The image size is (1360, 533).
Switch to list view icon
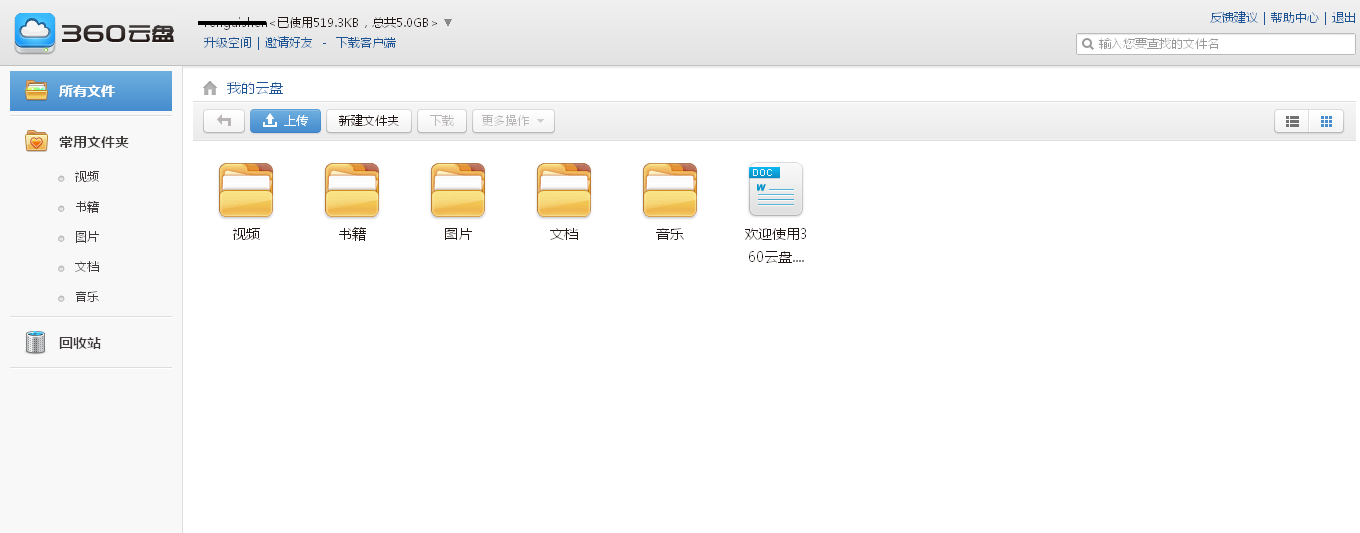pos(1292,121)
